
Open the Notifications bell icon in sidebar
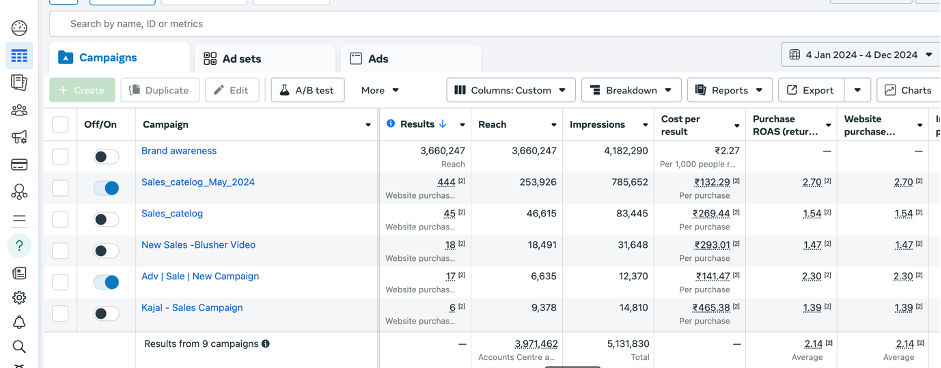pos(19,322)
